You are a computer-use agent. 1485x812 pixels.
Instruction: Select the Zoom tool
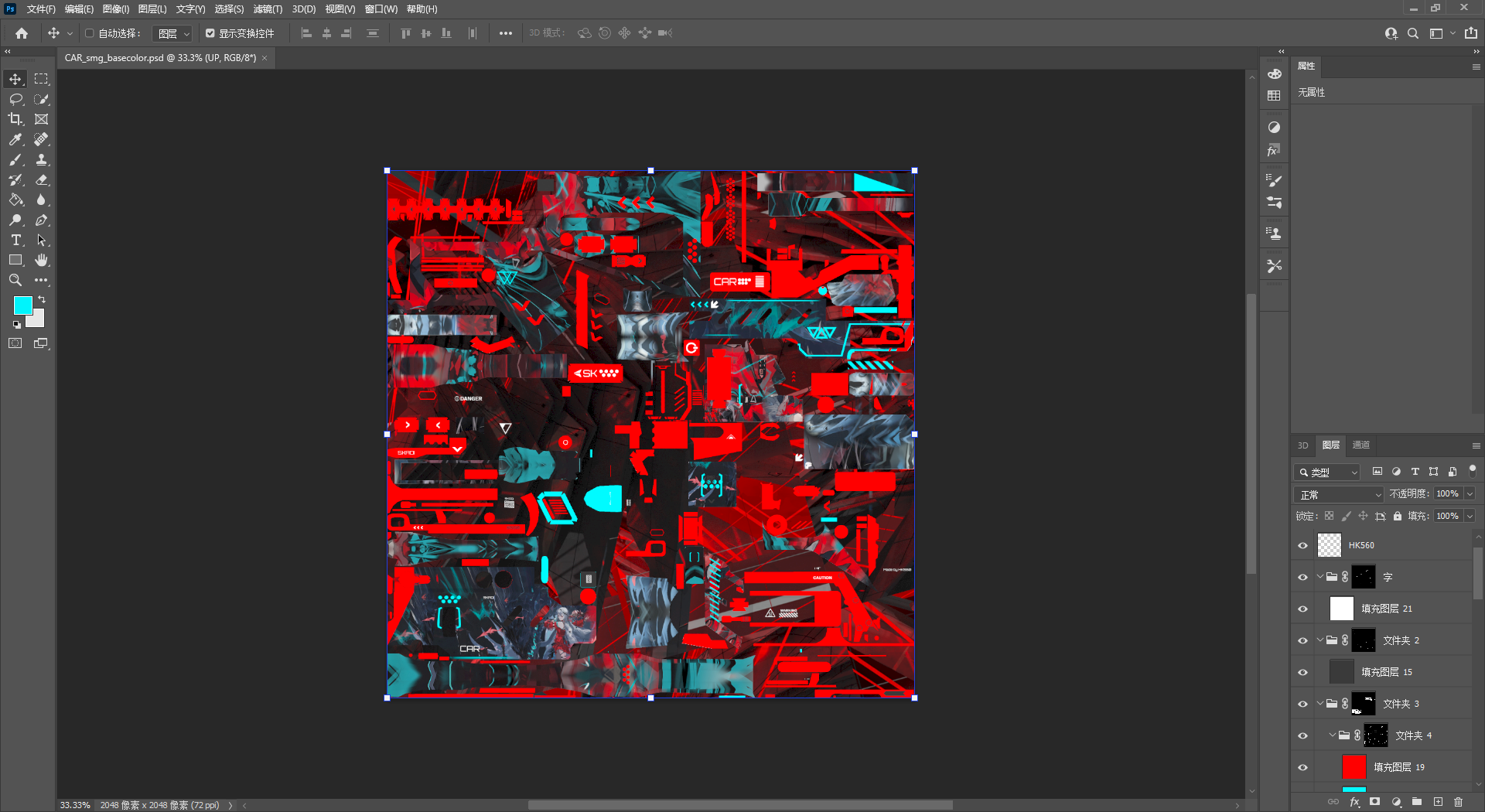[15, 280]
